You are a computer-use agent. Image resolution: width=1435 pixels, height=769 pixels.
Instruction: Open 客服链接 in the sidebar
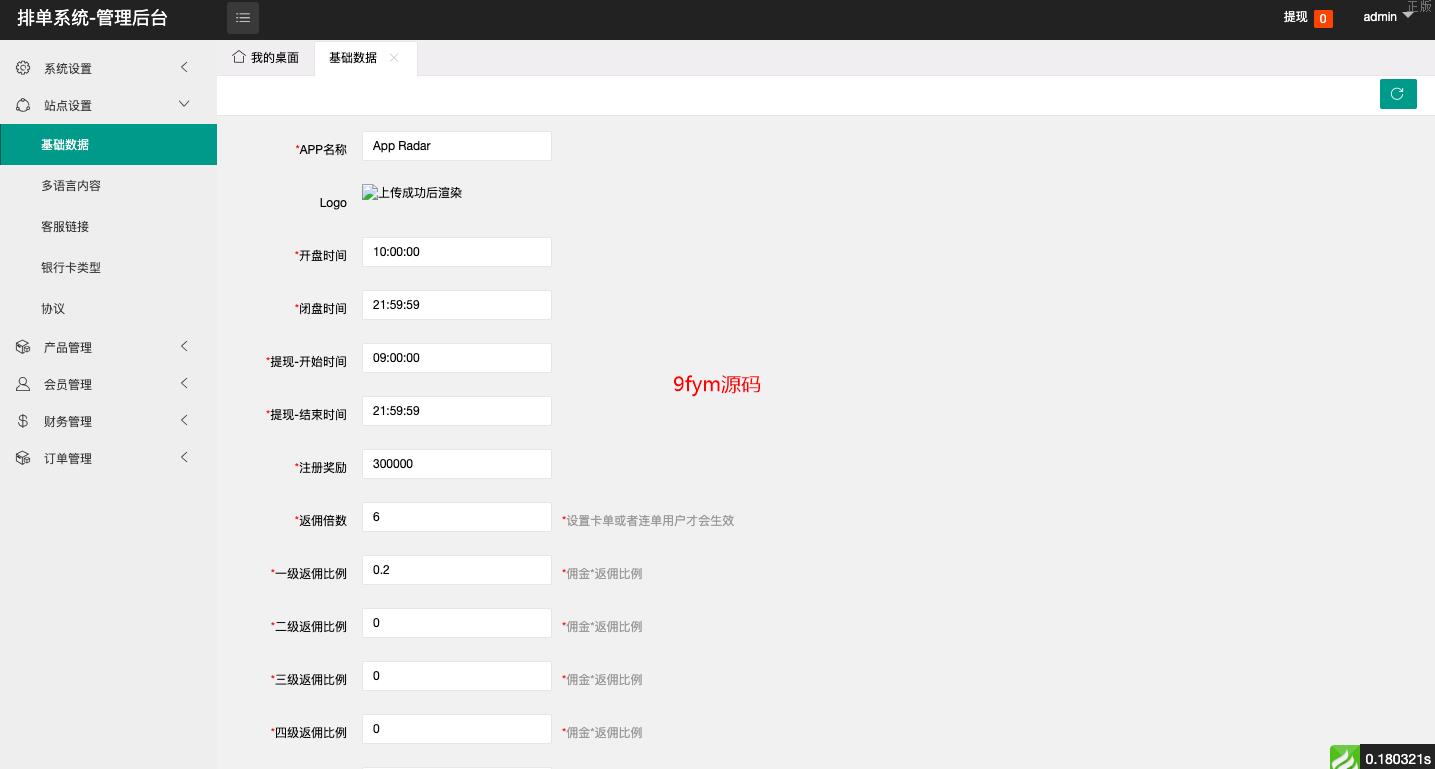tap(65, 227)
